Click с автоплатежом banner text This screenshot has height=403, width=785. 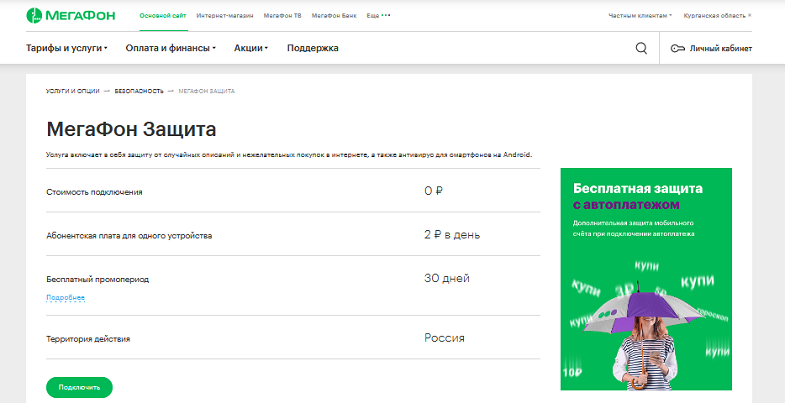pos(626,204)
